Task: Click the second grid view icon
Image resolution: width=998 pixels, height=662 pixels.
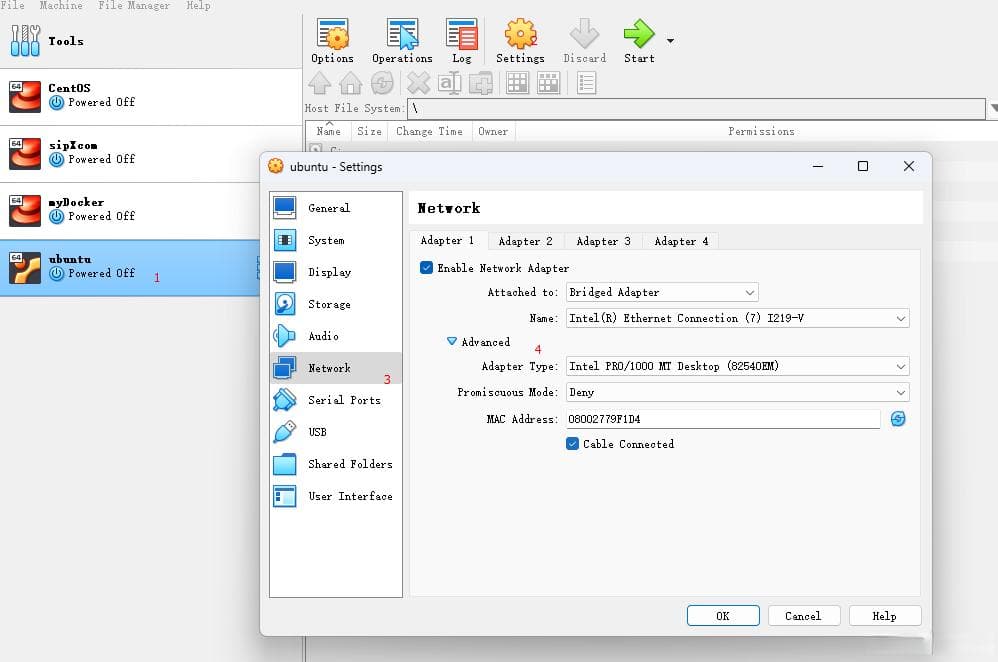Action: click(548, 83)
